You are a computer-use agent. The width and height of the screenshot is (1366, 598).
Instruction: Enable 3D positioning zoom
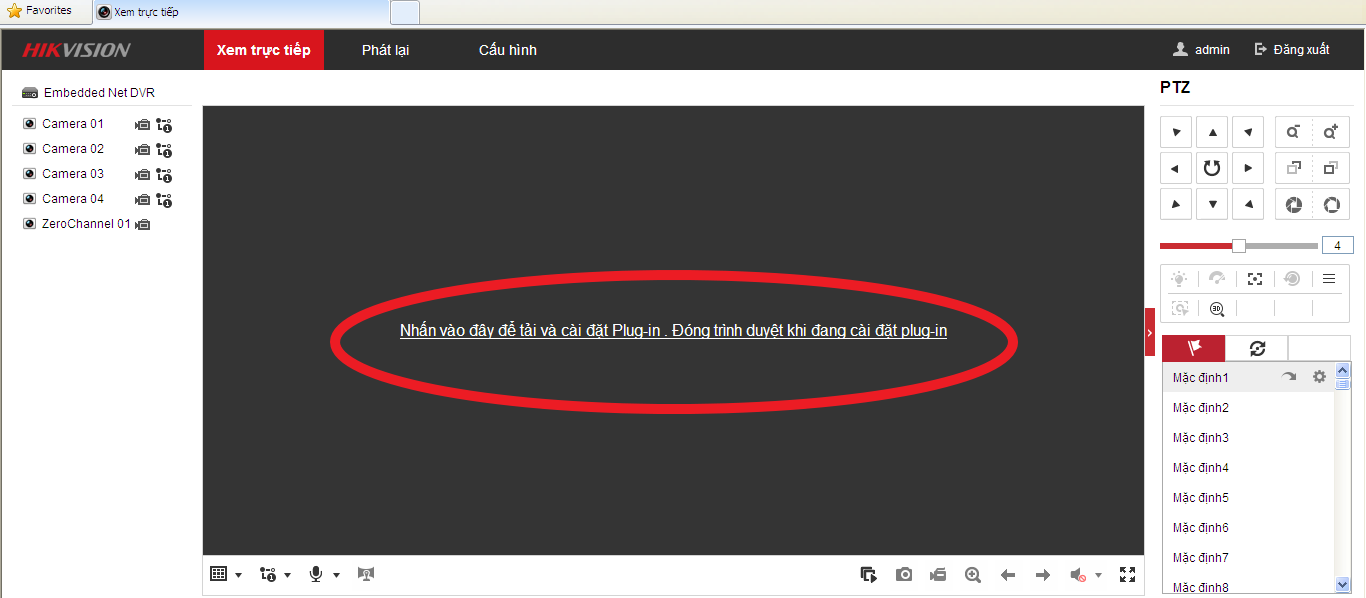1217,309
